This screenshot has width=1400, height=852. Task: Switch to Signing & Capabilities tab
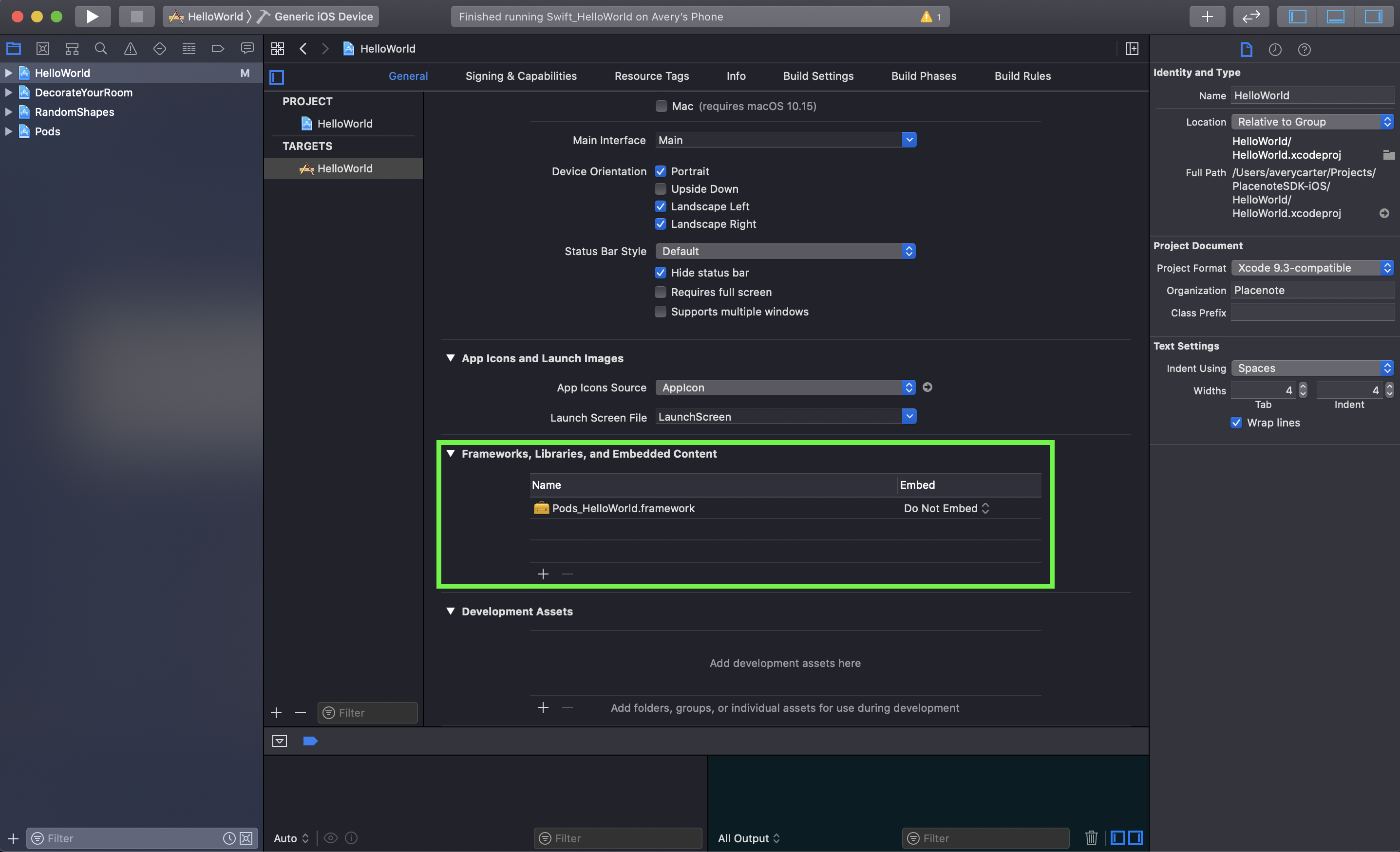[x=521, y=76]
